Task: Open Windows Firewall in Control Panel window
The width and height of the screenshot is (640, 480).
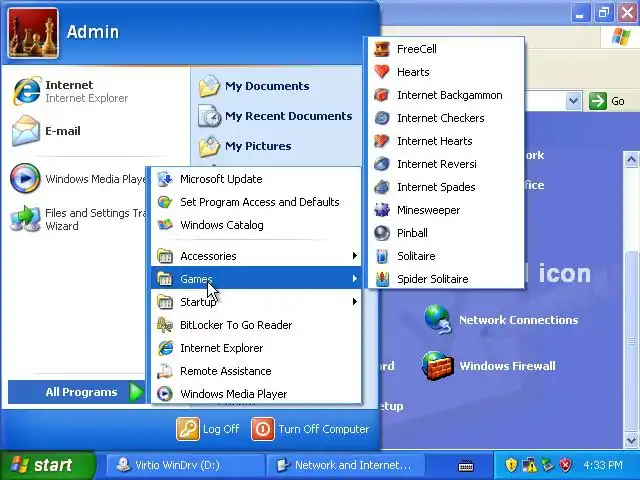Action: pyautogui.click(x=489, y=366)
